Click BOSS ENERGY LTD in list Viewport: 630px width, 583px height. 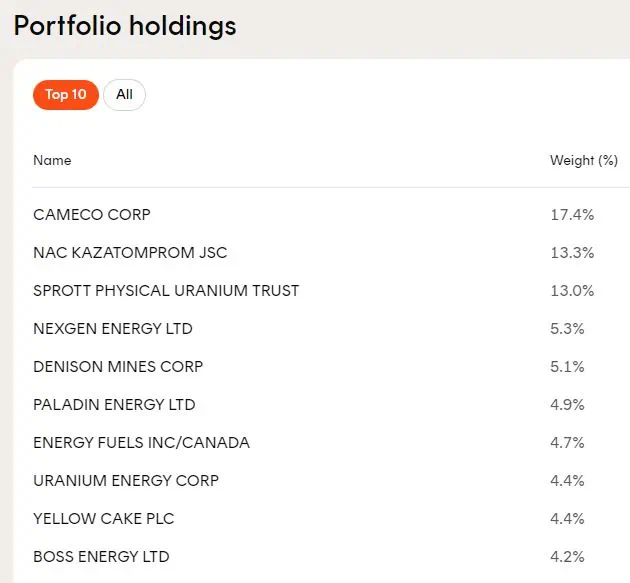pyautogui.click(x=101, y=557)
